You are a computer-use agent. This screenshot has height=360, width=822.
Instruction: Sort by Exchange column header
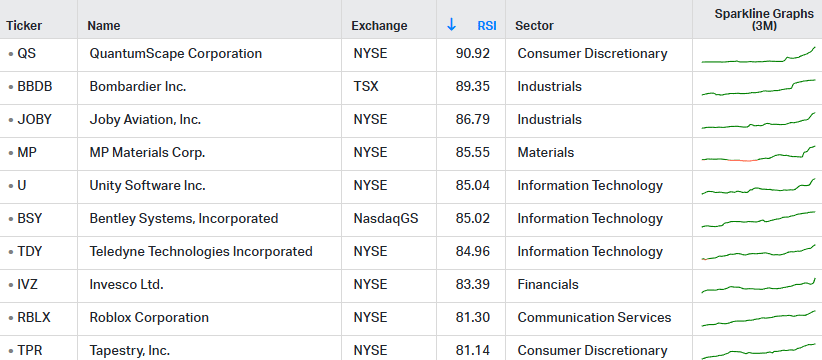[379, 26]
